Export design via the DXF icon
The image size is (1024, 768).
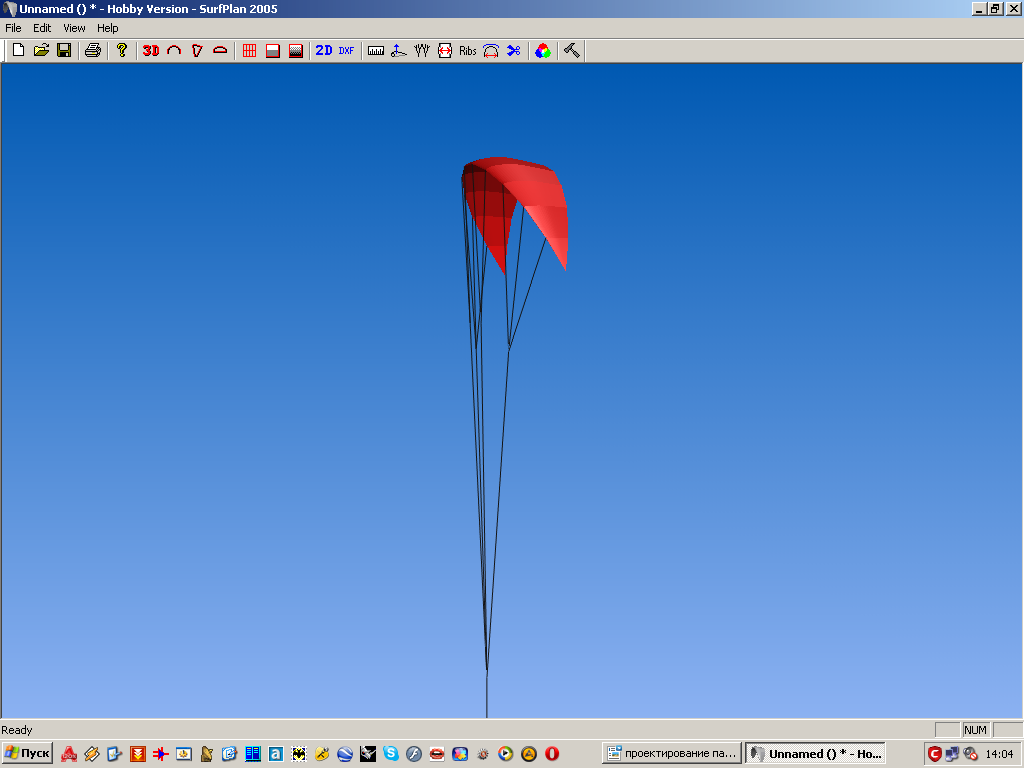346,50
